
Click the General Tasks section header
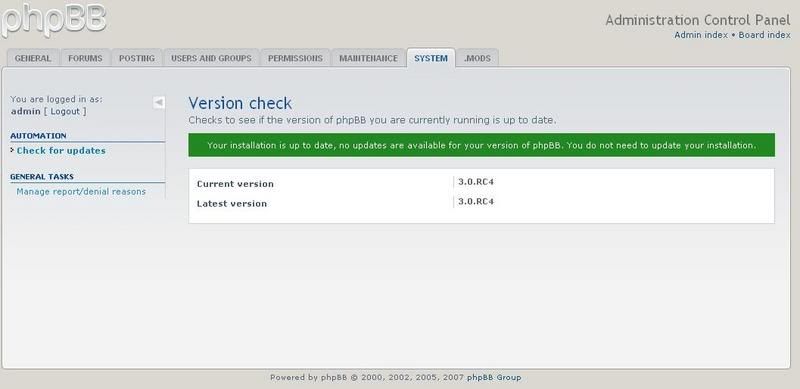[42, 177]
